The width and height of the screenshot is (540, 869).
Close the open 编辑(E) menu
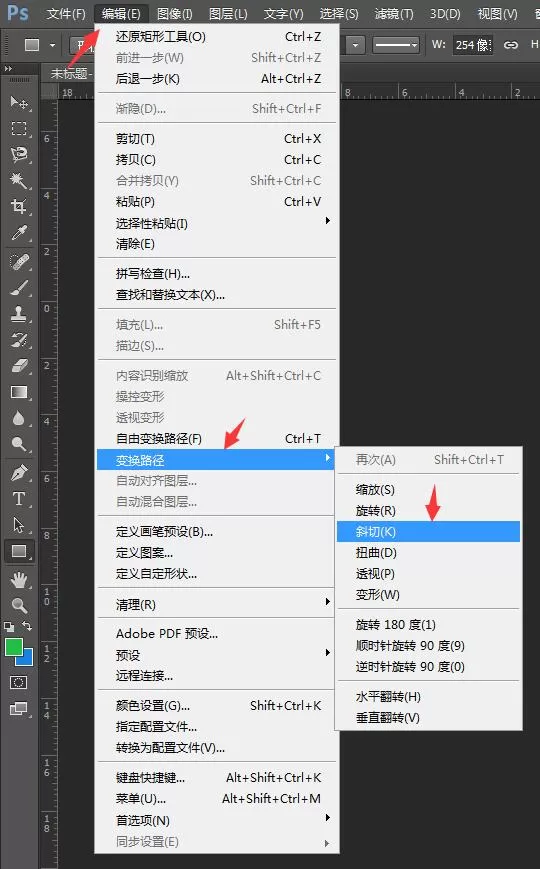[x=121, y=13]
